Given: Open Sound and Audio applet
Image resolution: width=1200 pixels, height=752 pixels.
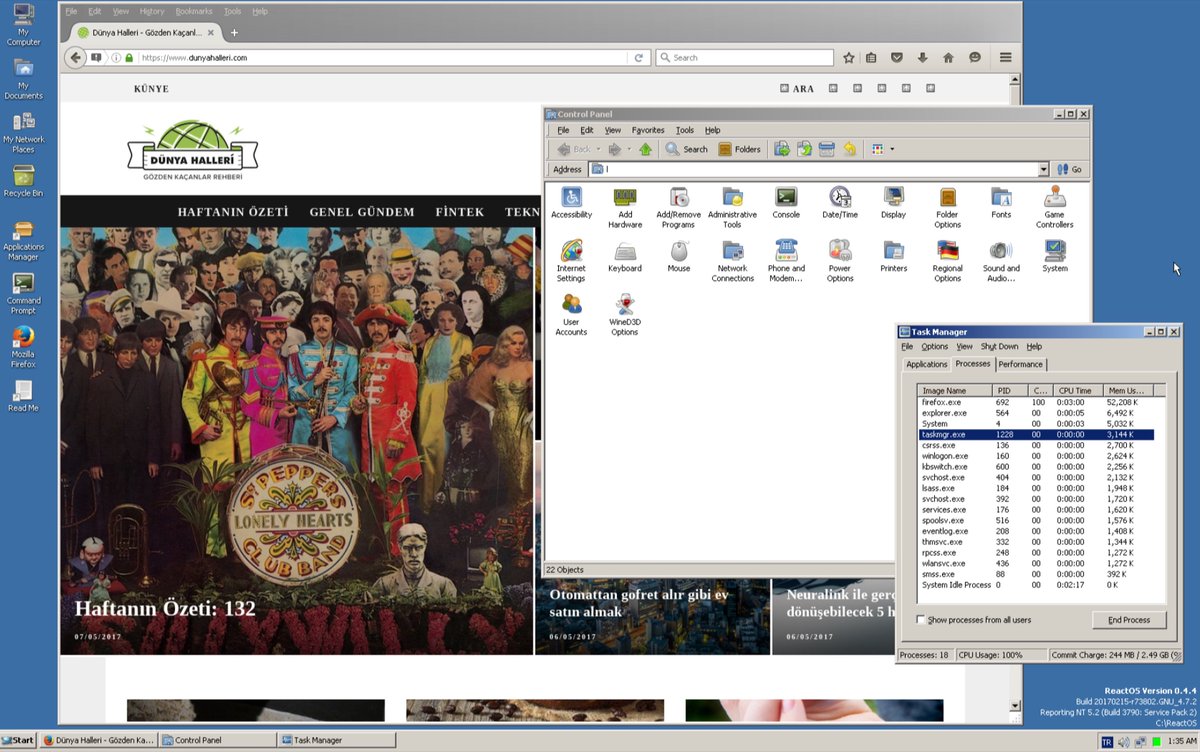Looking at the screenshot, I should coord(1001,261).
